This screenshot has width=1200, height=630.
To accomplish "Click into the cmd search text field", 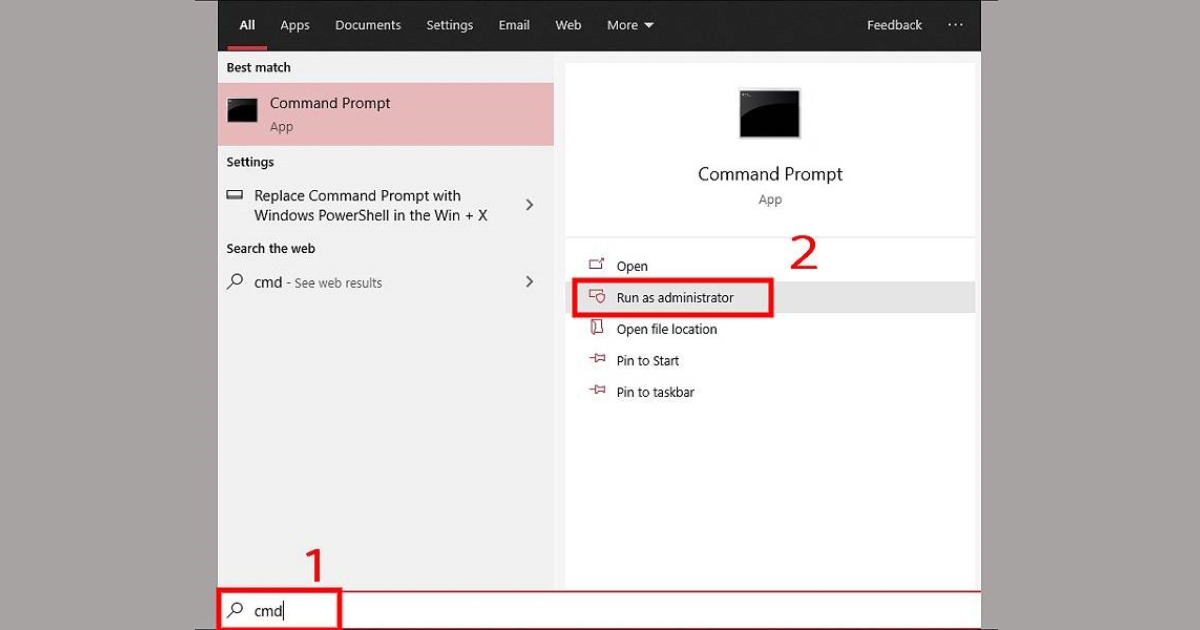I will tap(600, 610).
